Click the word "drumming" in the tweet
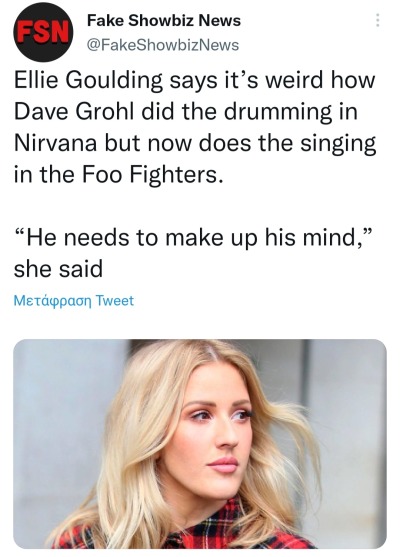400x557 pixels. click(x=277, y=112)
